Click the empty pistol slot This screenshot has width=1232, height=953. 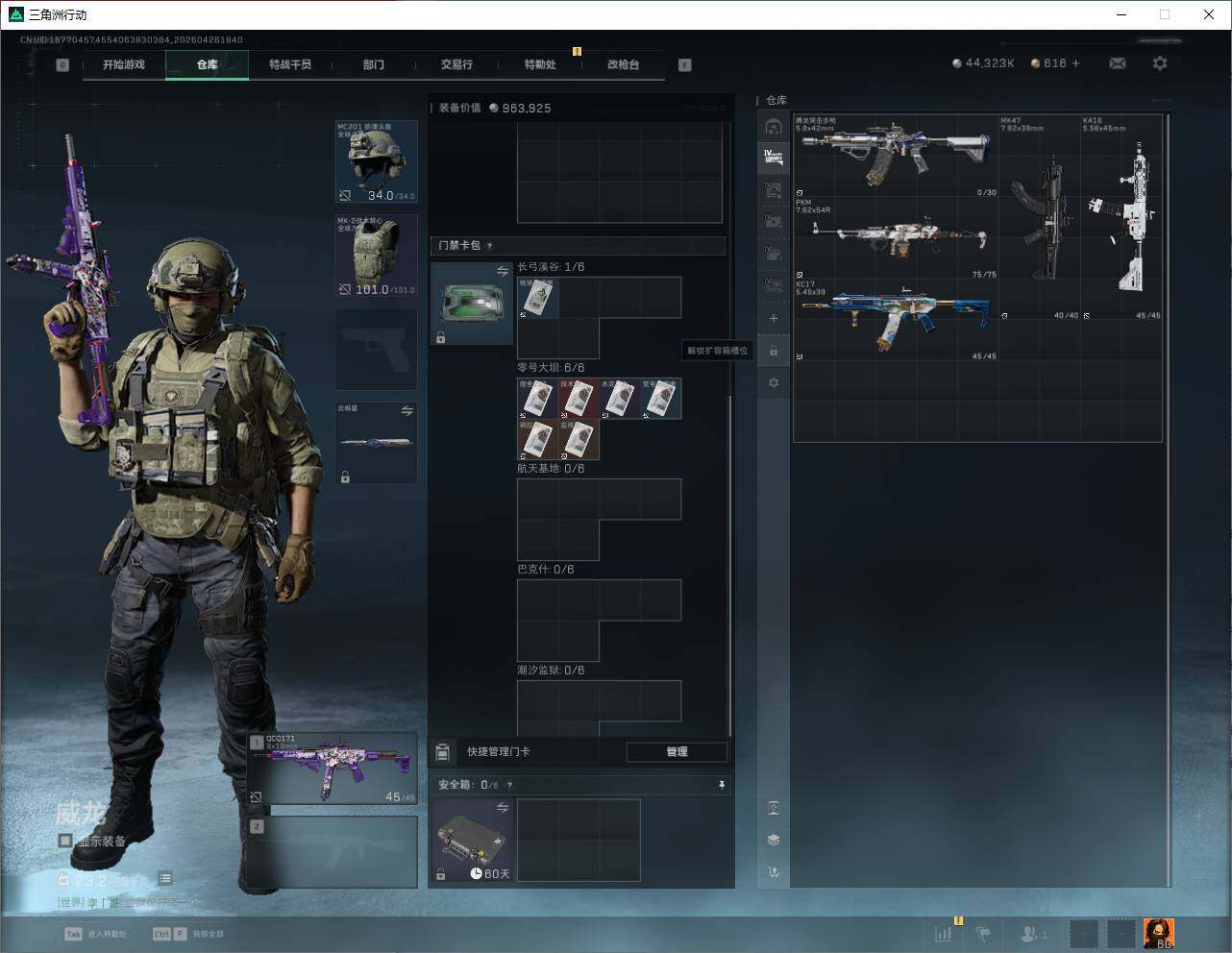tap(376, 350)
